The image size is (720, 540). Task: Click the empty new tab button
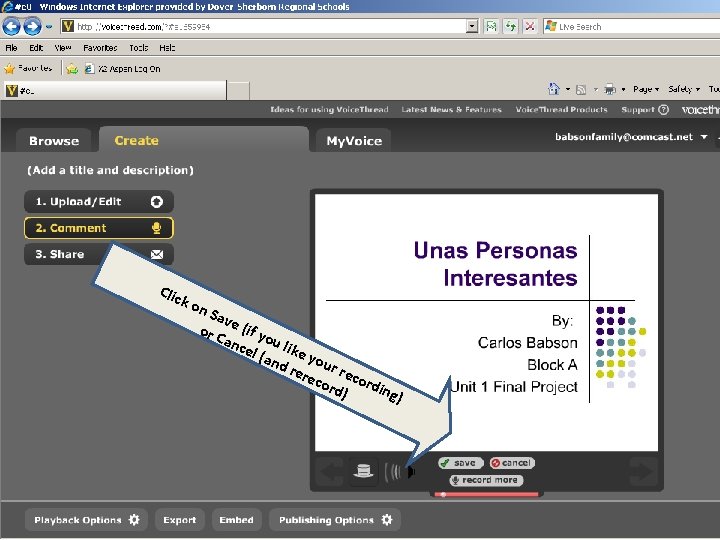[238, 90]
